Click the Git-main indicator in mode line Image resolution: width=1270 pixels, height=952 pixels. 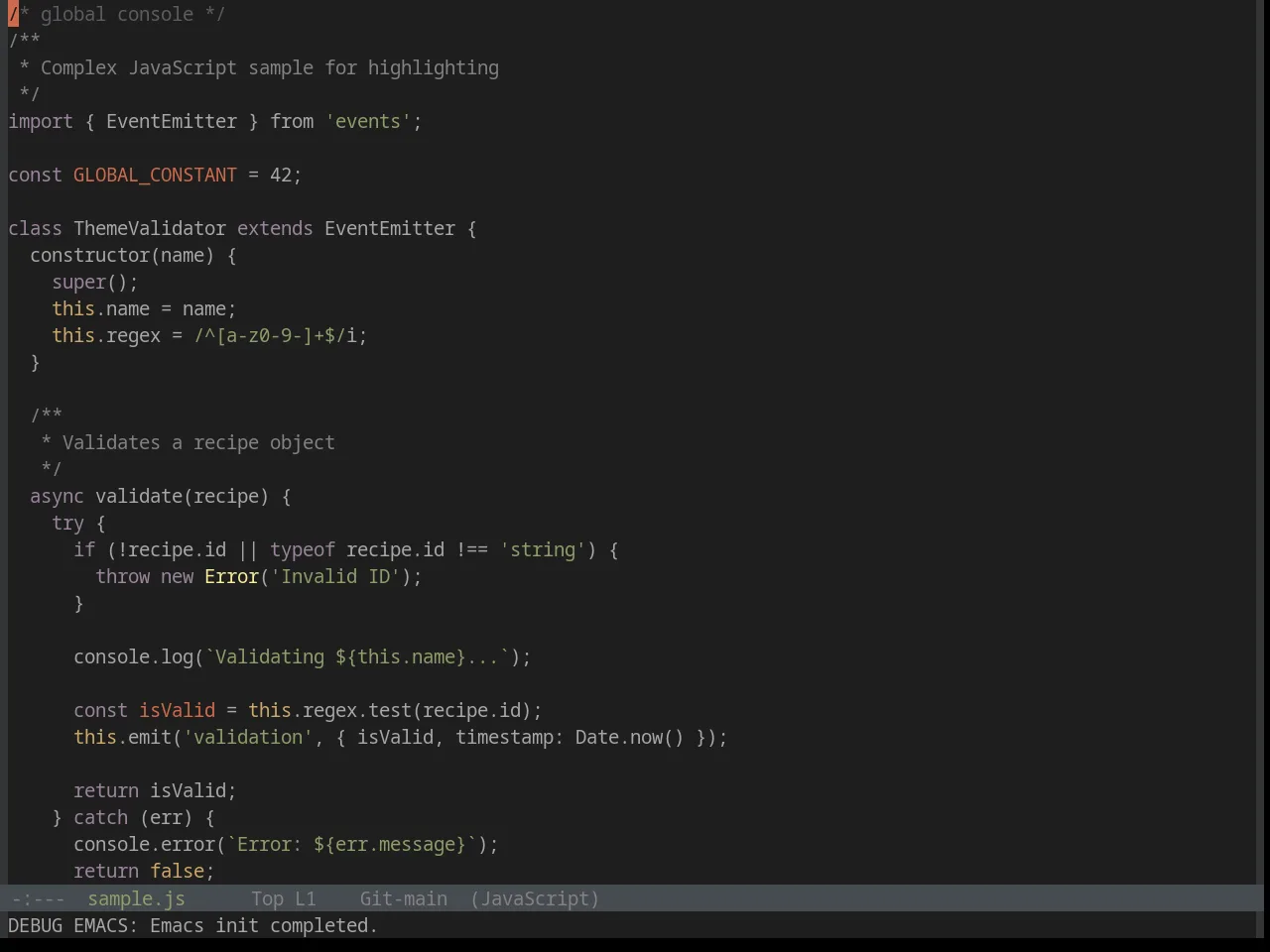pos(403,898)
